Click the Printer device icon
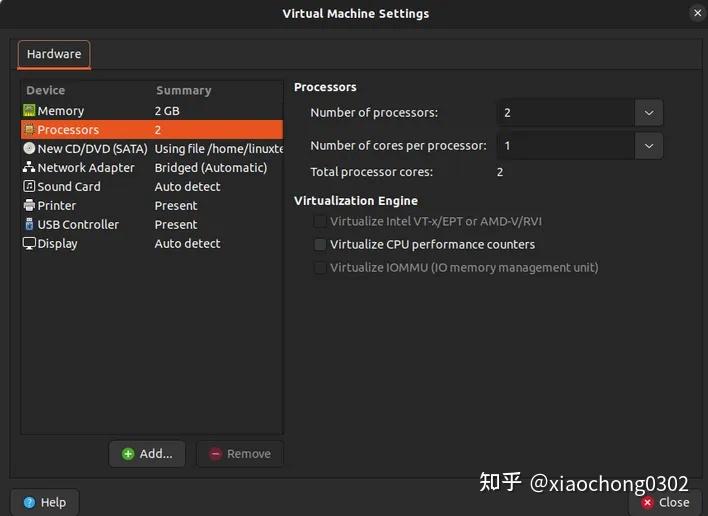The height and width of the screenshot is (516, 708). [29, 205]
